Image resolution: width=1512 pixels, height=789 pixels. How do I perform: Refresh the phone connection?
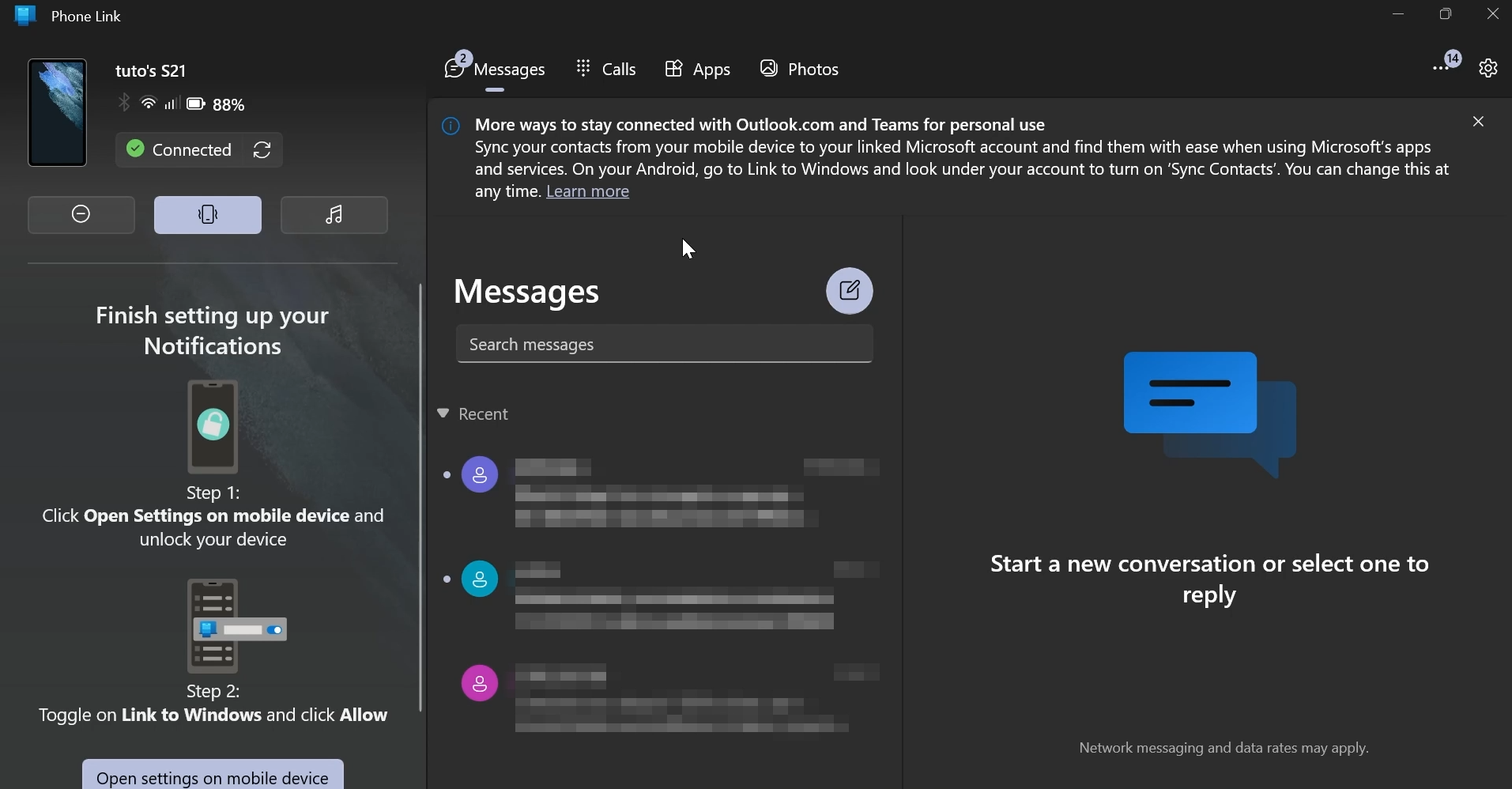tap(262, 149)
